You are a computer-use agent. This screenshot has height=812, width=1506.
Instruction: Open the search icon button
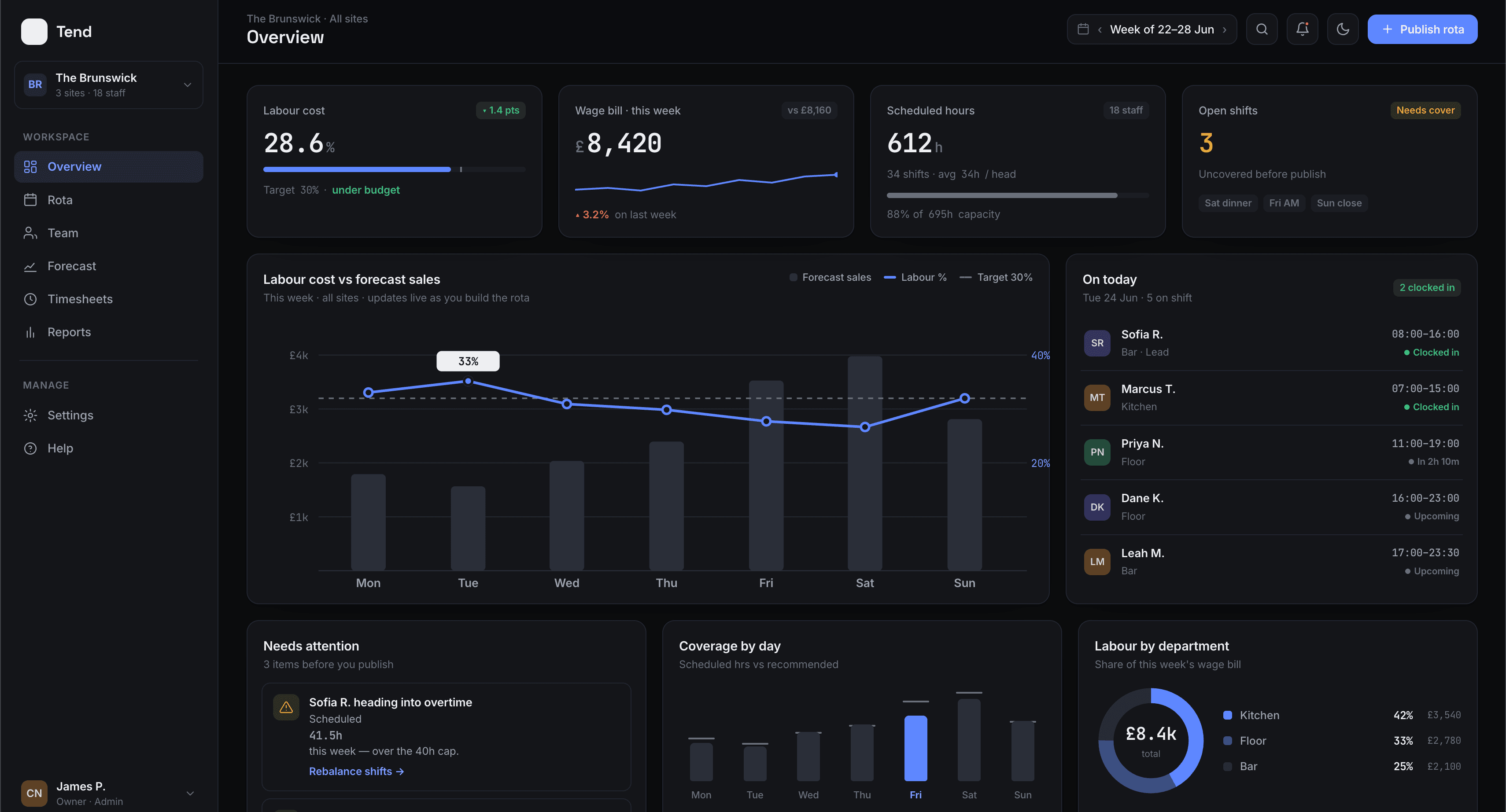tap(1262, 29)
